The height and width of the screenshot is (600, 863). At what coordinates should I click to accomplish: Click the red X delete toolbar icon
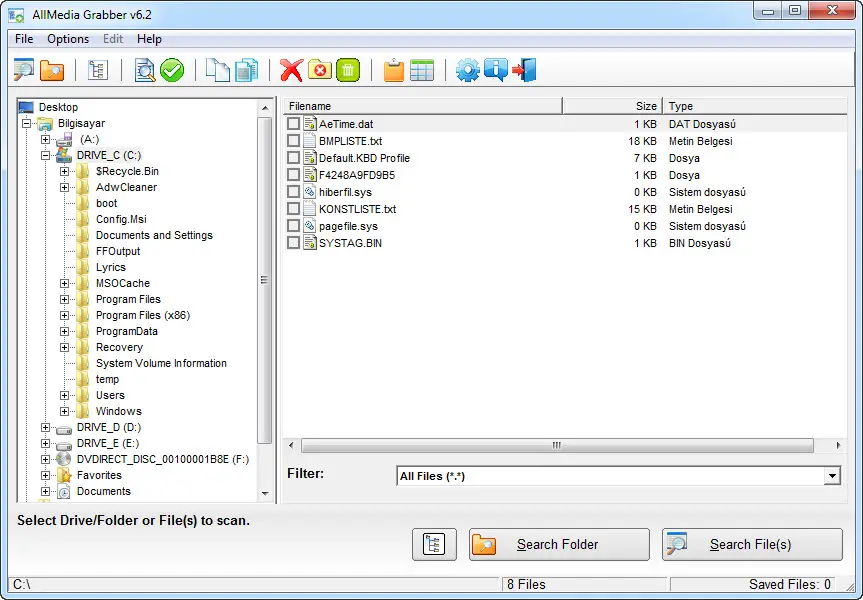point(291,70)
